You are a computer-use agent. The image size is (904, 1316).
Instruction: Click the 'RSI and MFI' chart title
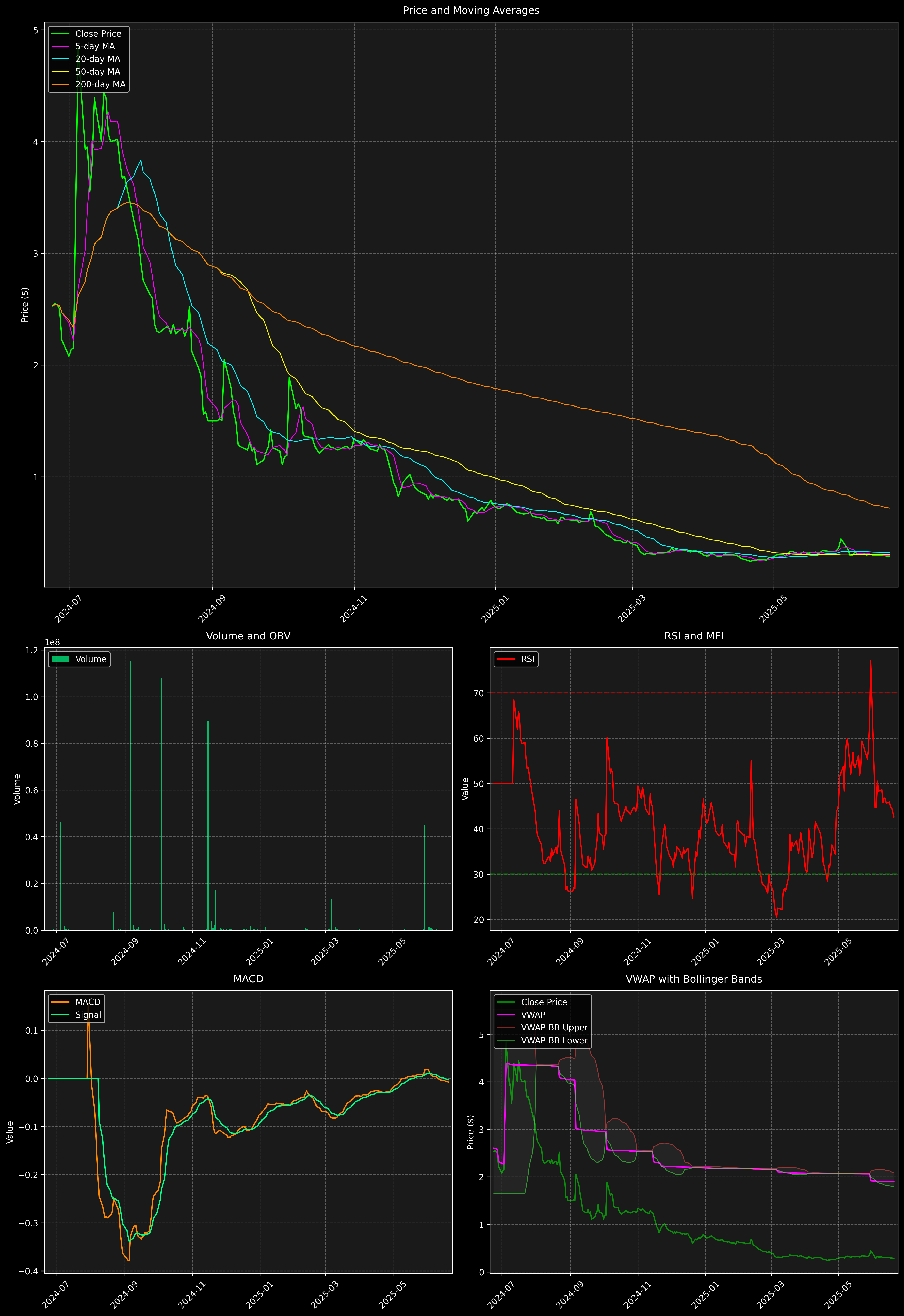tap(694, 636)
